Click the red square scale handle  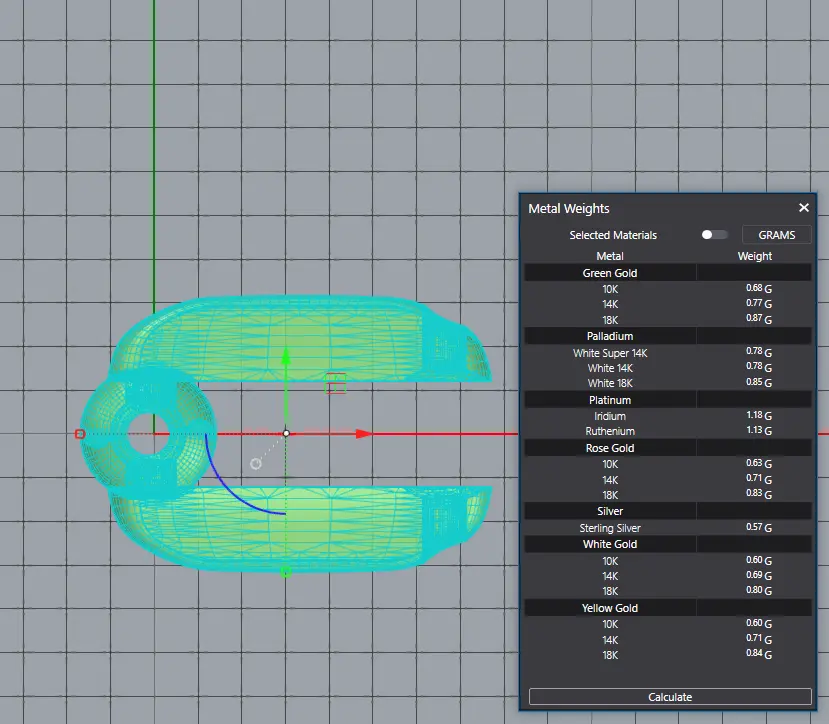(80, 434)
